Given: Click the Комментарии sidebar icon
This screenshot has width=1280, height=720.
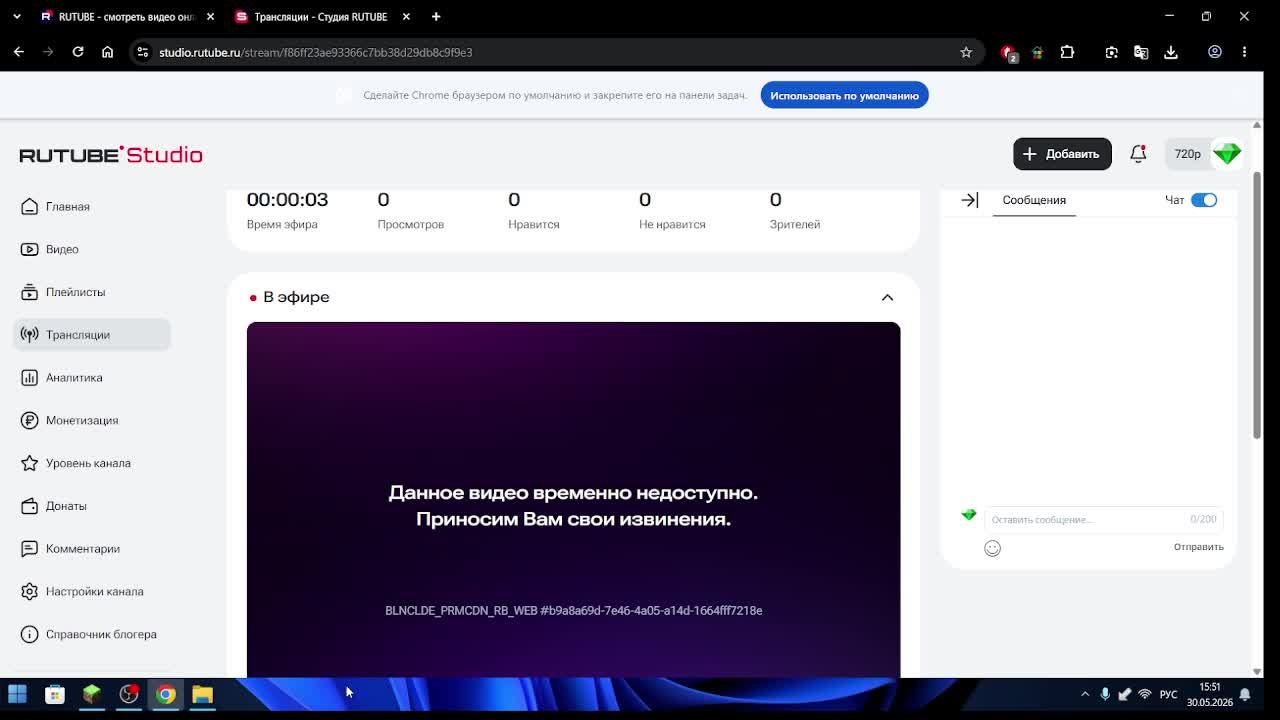Looking at the screenshot, I should tap(29, 549).
